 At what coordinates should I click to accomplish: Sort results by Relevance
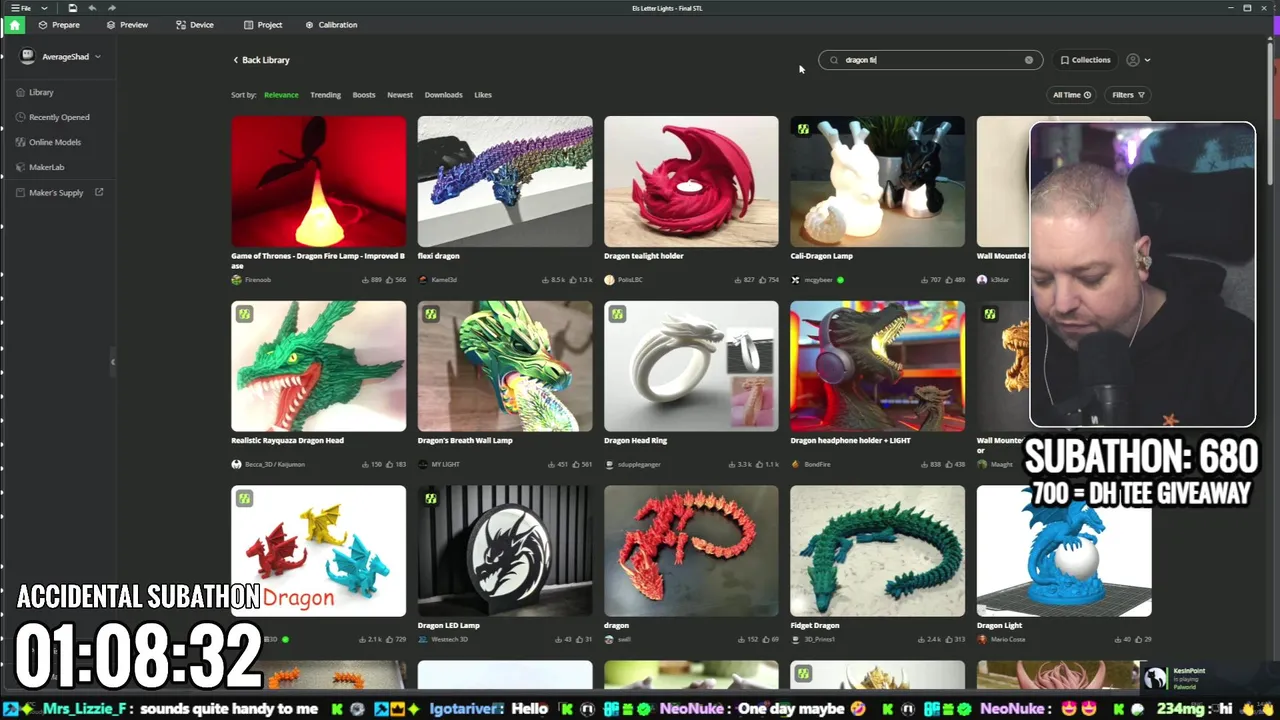(281, 95)
